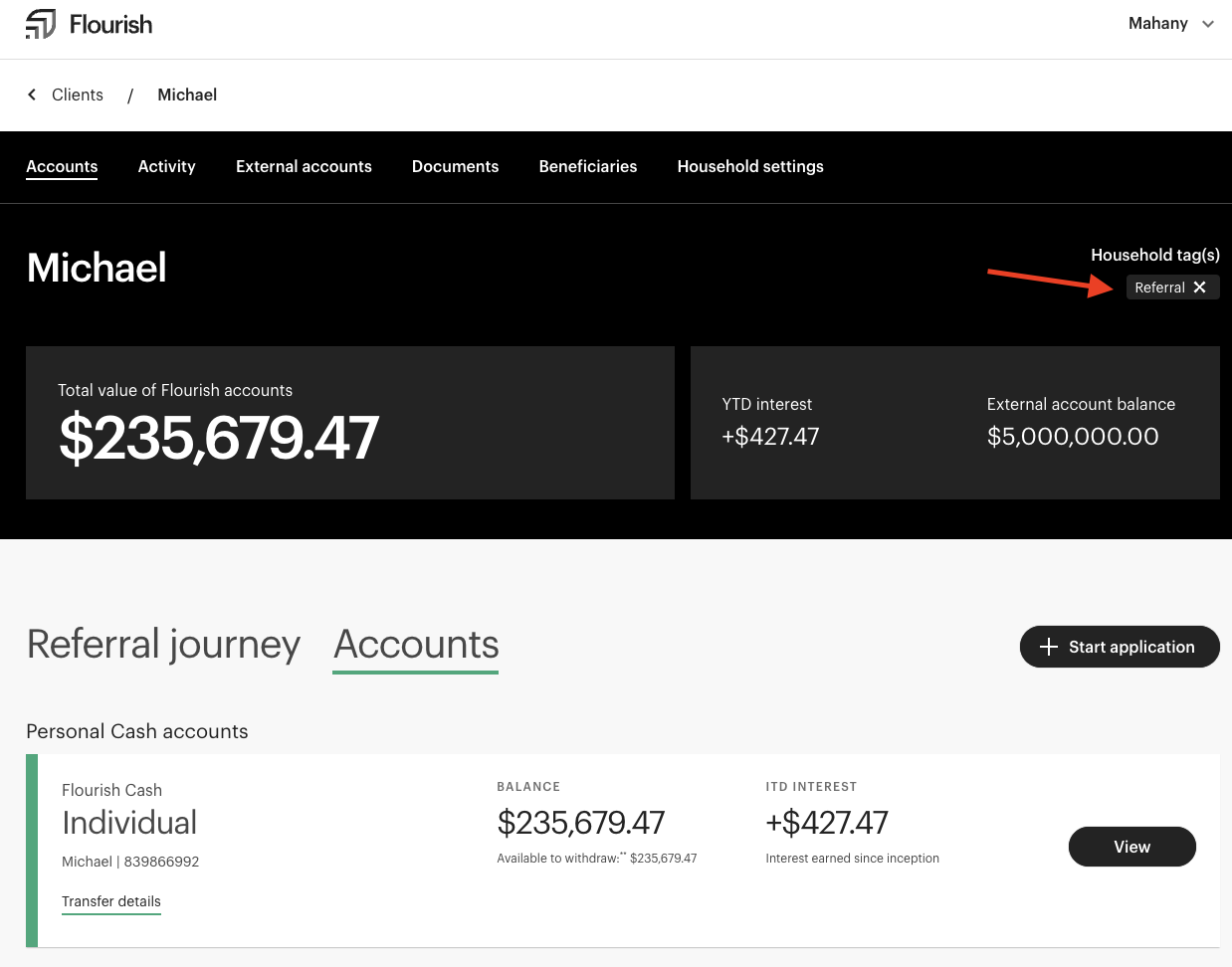The image size is (1232, 967).
Task: Go to Beneficiaries tab
Action: (588, 166)
